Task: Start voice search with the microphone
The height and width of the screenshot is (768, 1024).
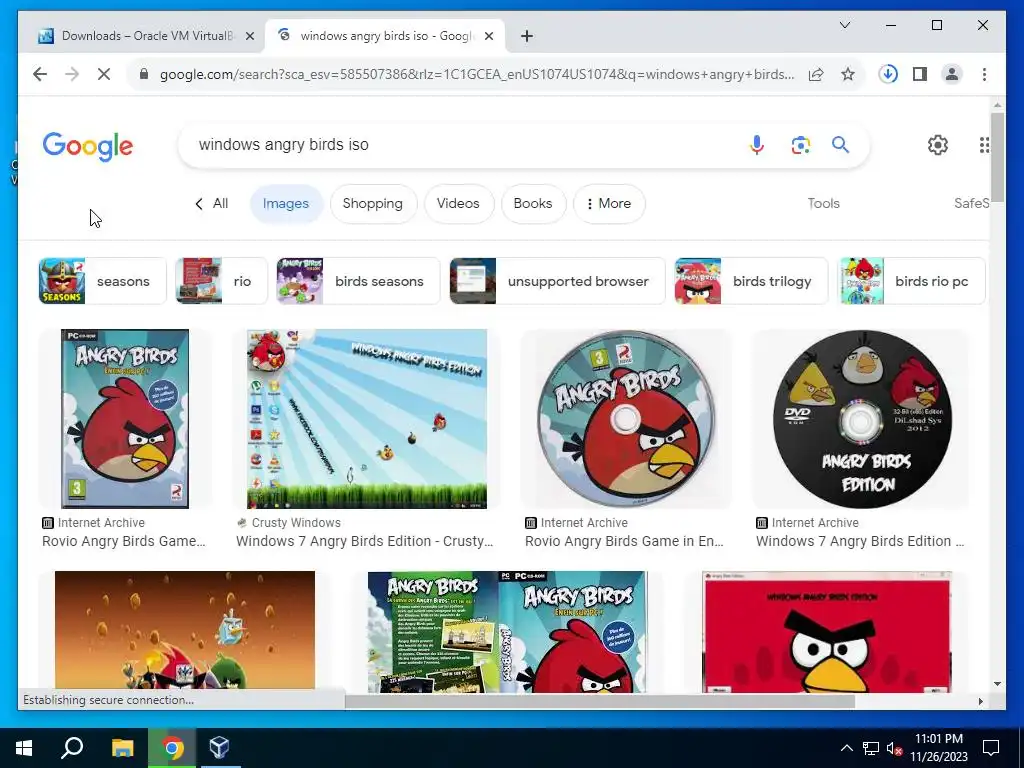Action: coord(757,145)
